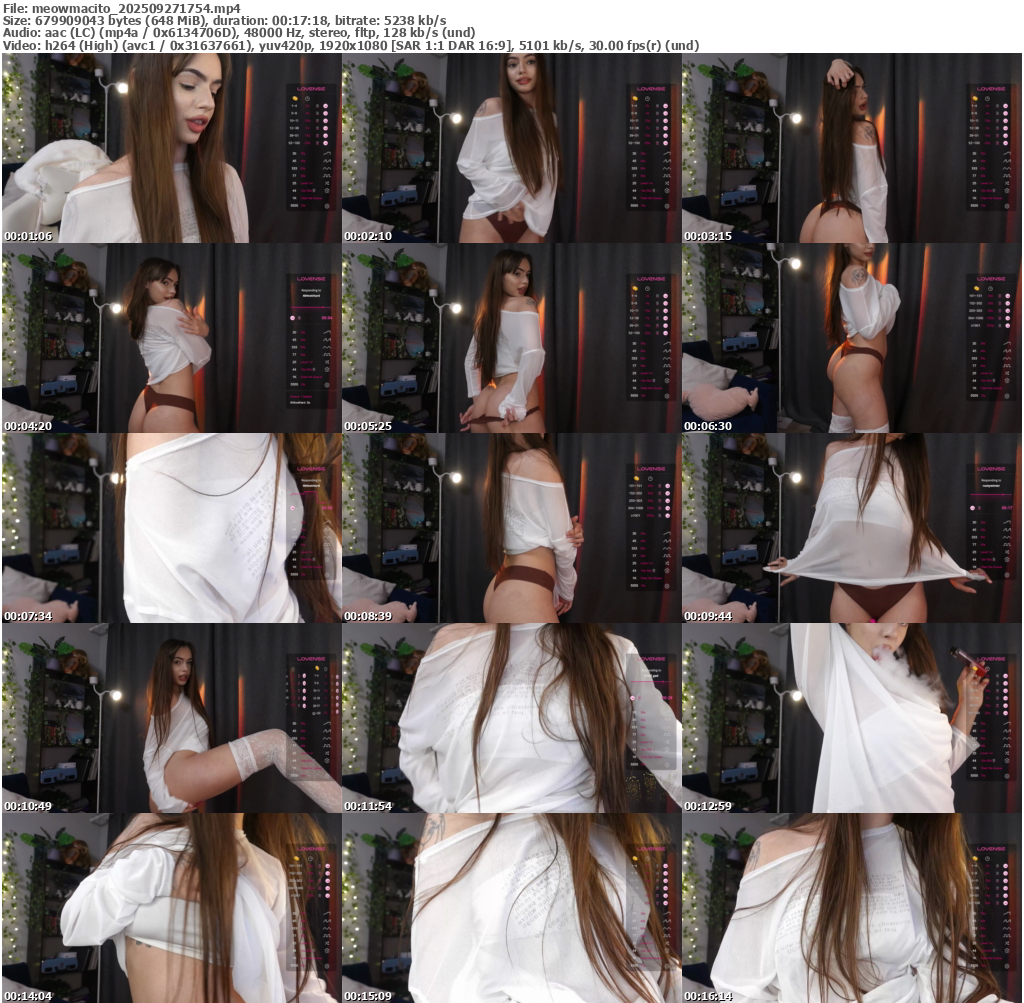Open the thumbnail marked 00:10:49
Image resolution: width=1024 pixels, height=1003 pixels.
[x=171, y=718]
